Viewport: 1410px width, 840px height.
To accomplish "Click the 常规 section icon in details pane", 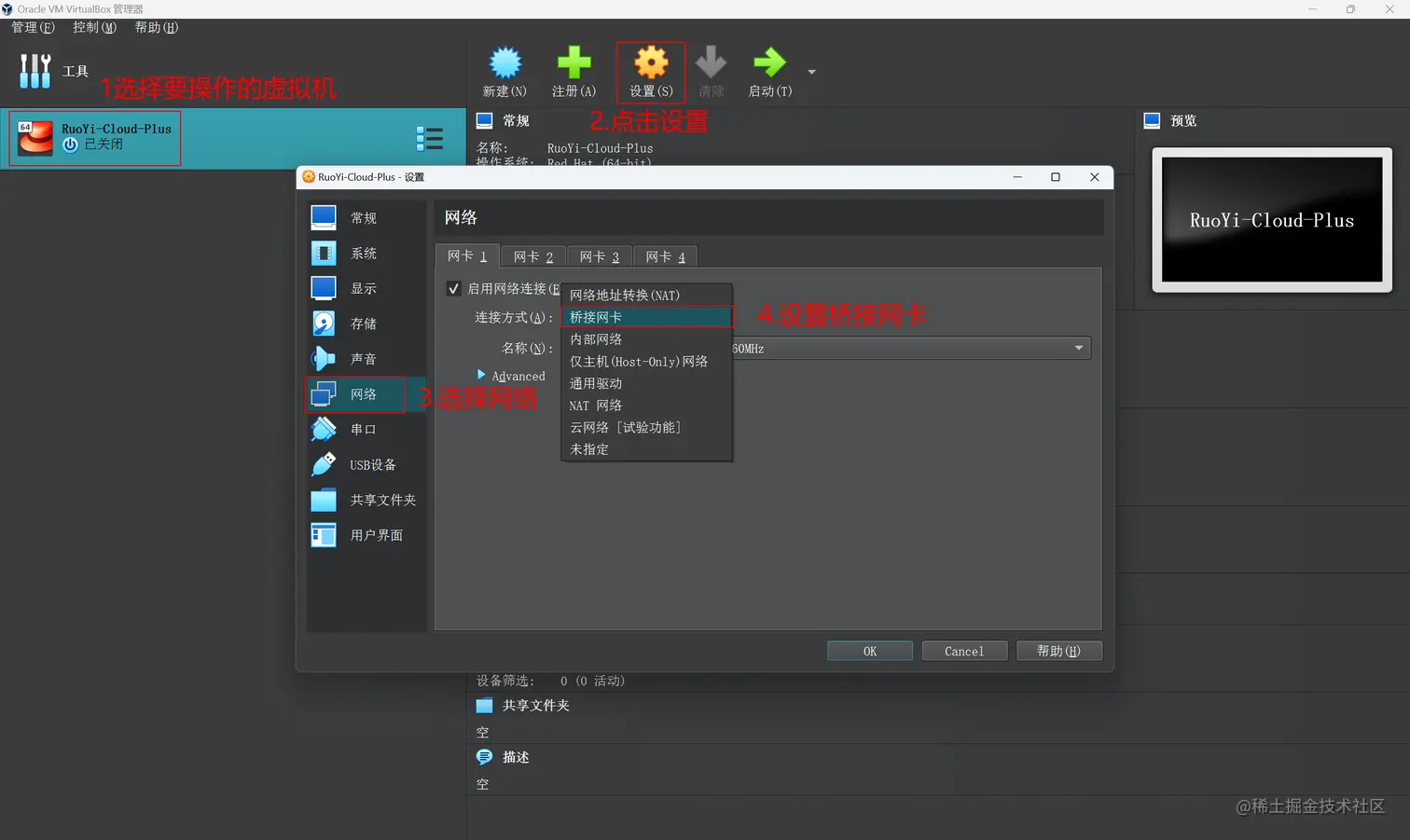I will click(484, 120).
